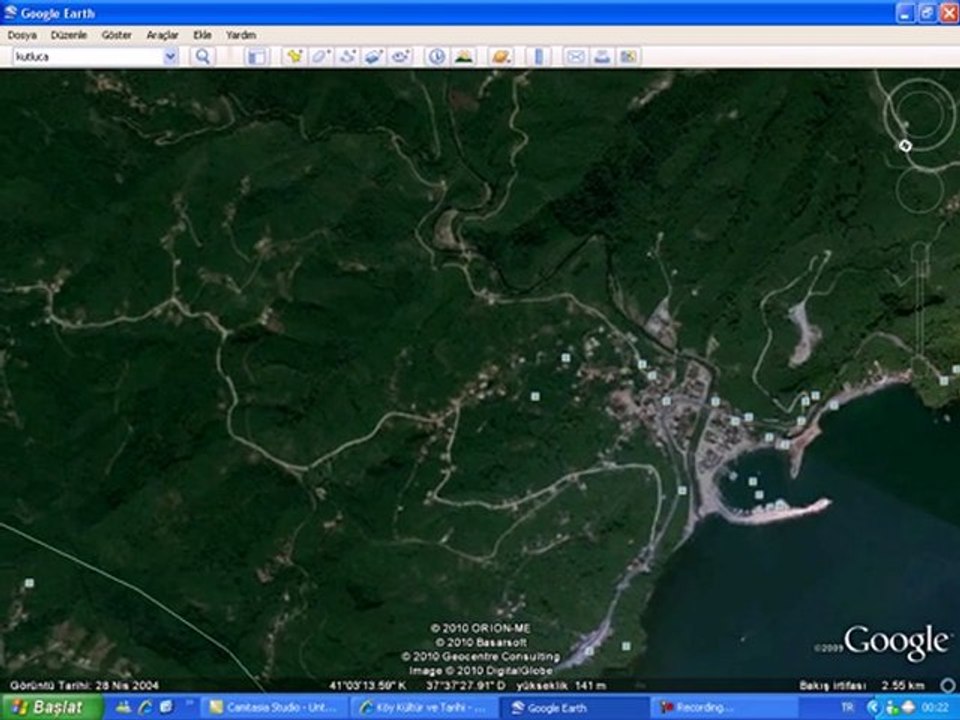Select the Add Path tool
The width and height of the screenshot is (960, 720).
coord(348,56)
